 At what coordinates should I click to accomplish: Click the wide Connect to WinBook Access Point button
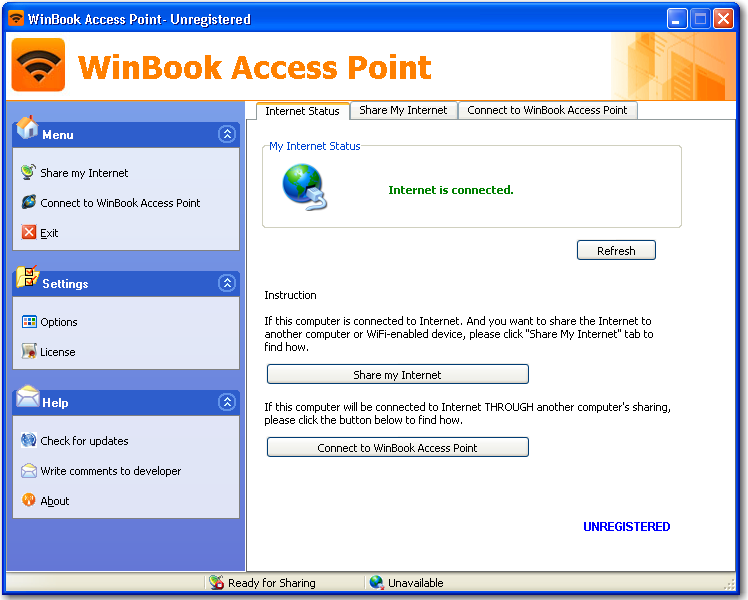(x=397, y=447)
